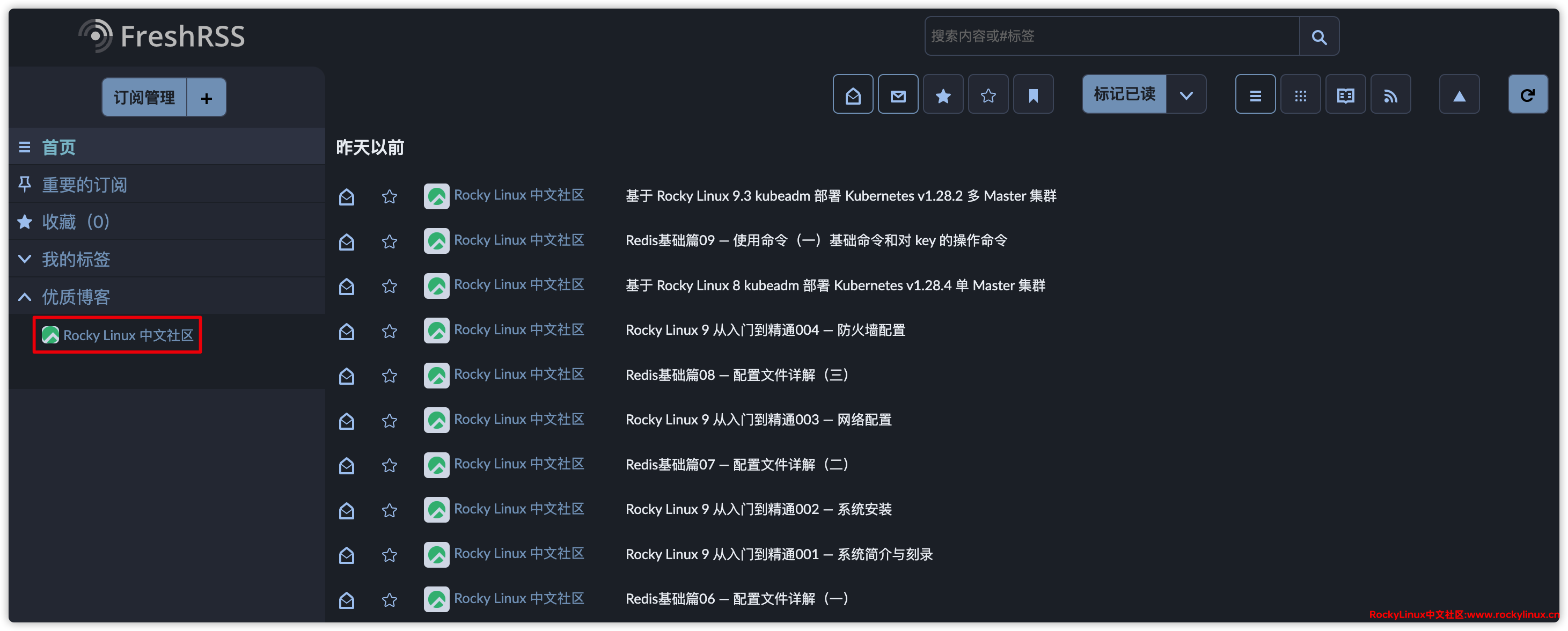
Task: Open the RSS feed icon
Action: [1390, 95]
